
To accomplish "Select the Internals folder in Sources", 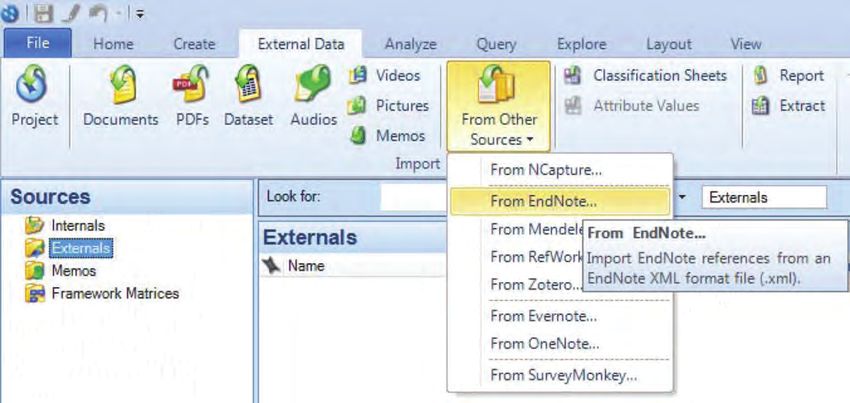I will point(78,225).
